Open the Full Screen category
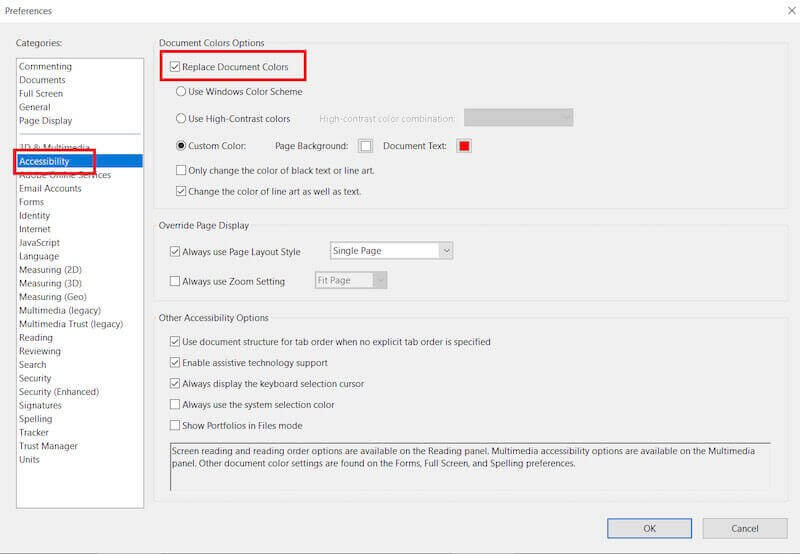 (x=41, y=94)
